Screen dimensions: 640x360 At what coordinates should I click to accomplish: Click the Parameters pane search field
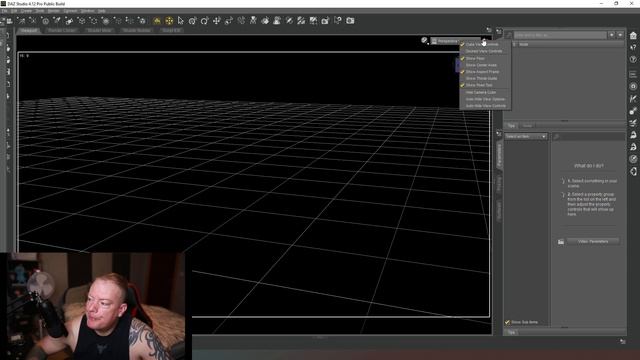click(589, 136)
